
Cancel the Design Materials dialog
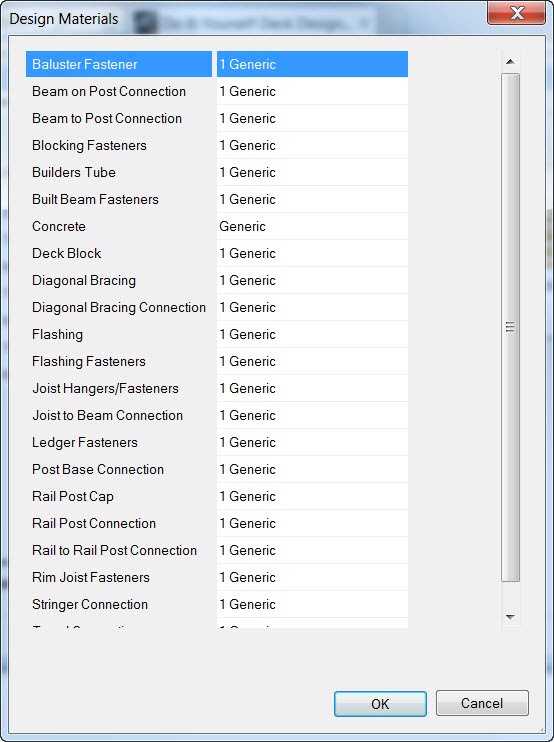click(482, 703)
